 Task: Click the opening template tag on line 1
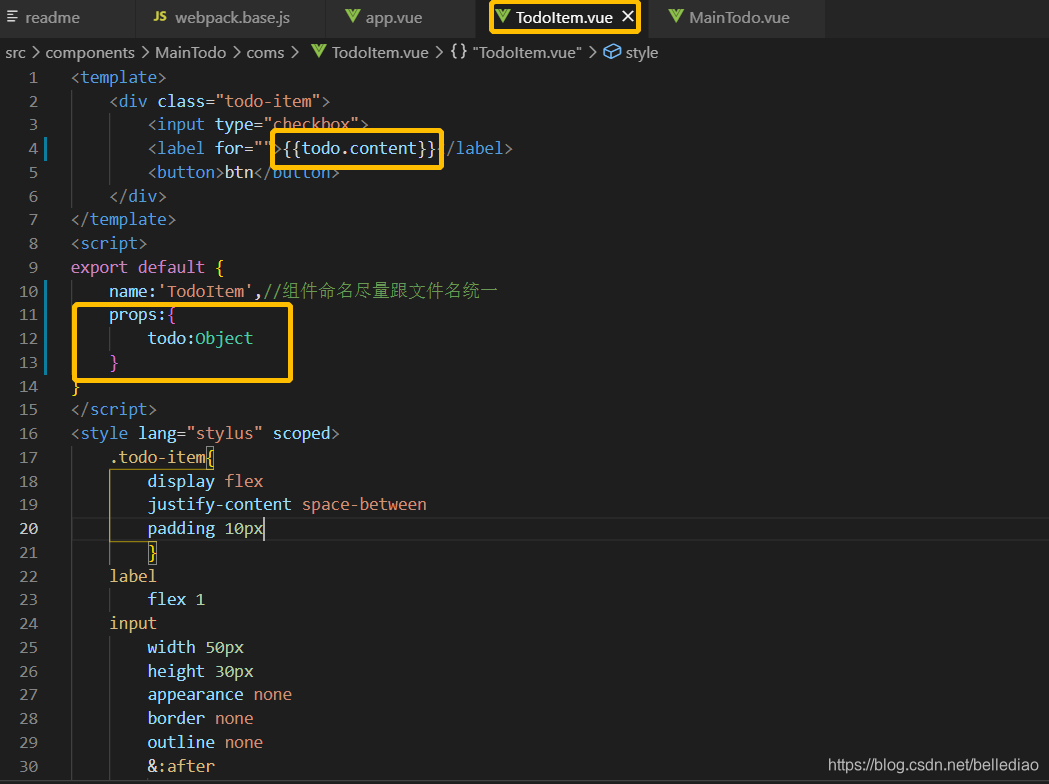118,78
